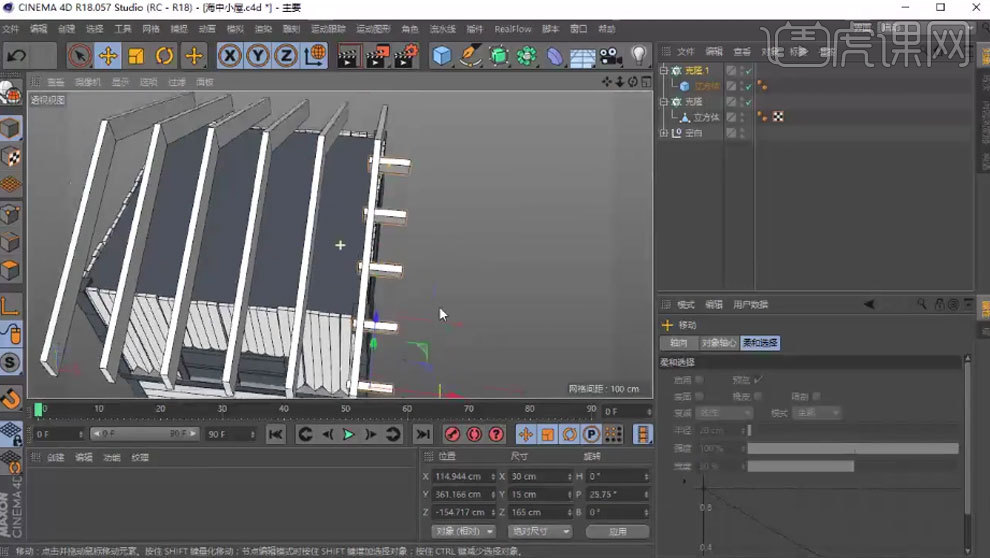Click the Camera object icon

pos(610,56)
